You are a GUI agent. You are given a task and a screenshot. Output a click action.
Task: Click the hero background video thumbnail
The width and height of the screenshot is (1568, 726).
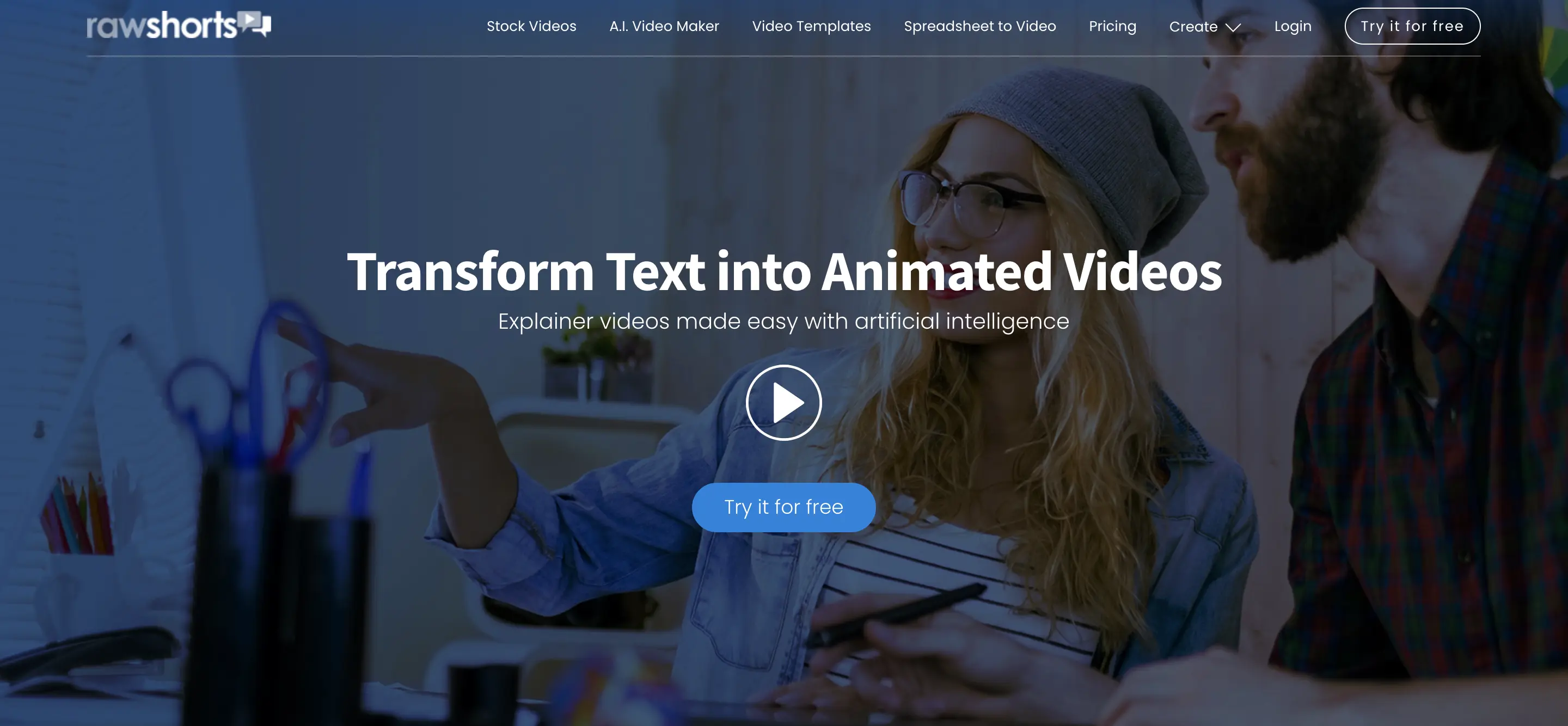click(x=784, y=402)
